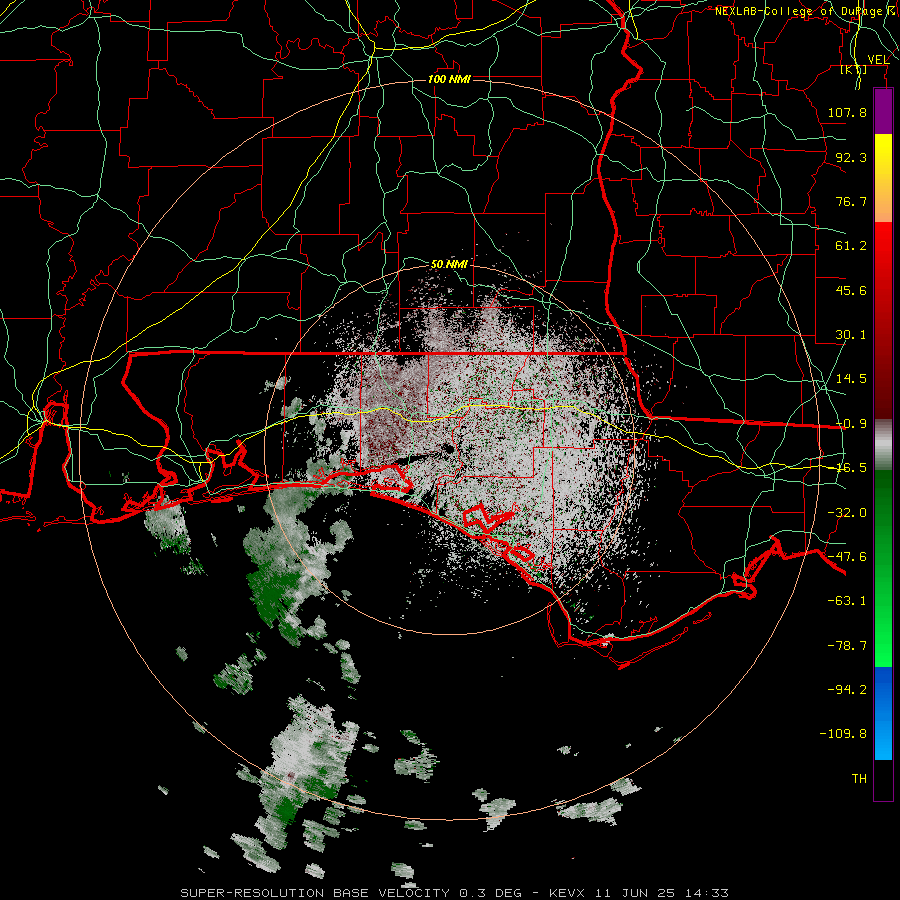The image size is (900, 900).
Task: Select the 61.2 velocity scale value
Action: pos(851,246)
